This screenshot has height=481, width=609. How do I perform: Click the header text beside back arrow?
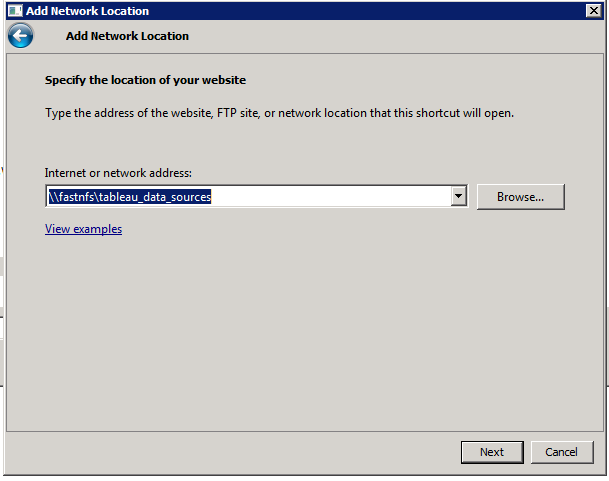click(x=127, y=36)
